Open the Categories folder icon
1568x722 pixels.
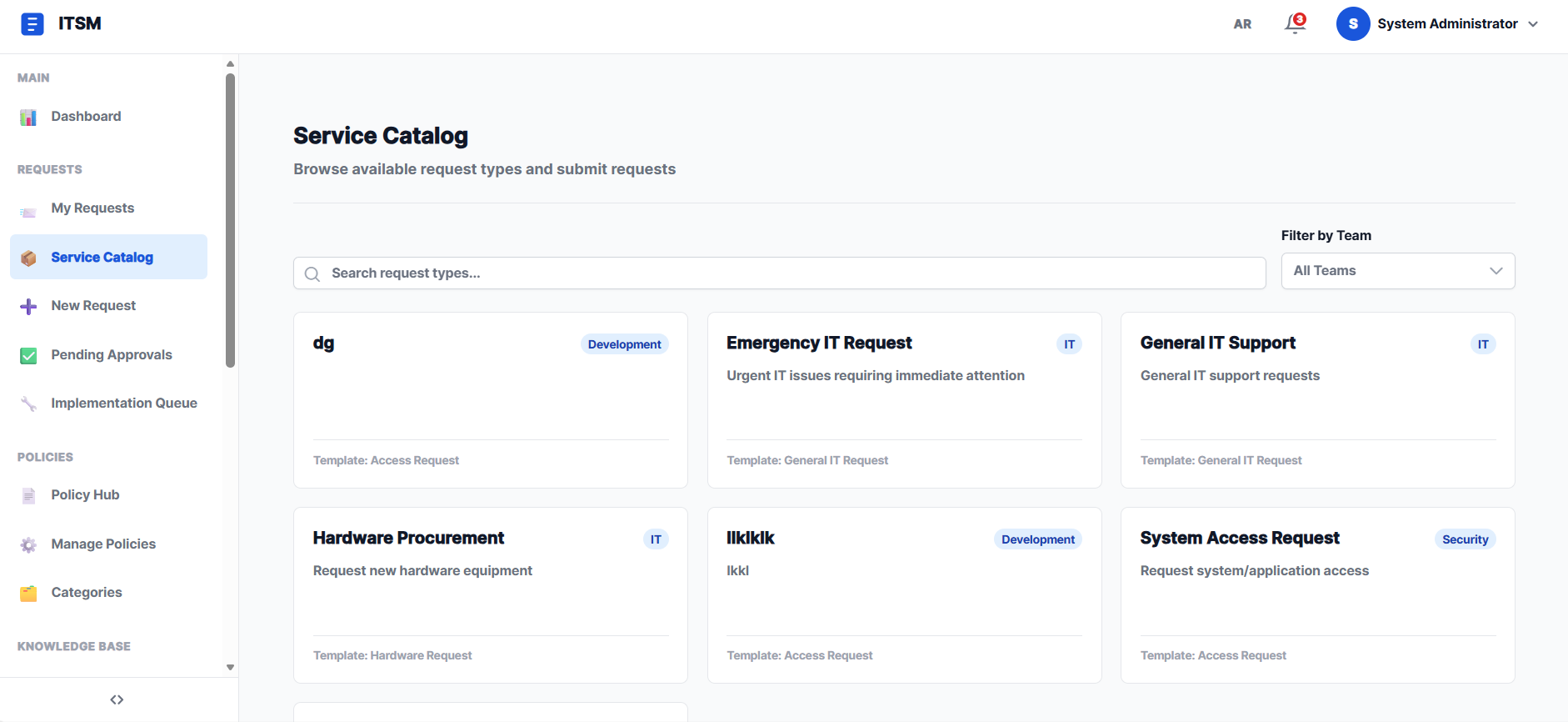[x=28, y=593]
